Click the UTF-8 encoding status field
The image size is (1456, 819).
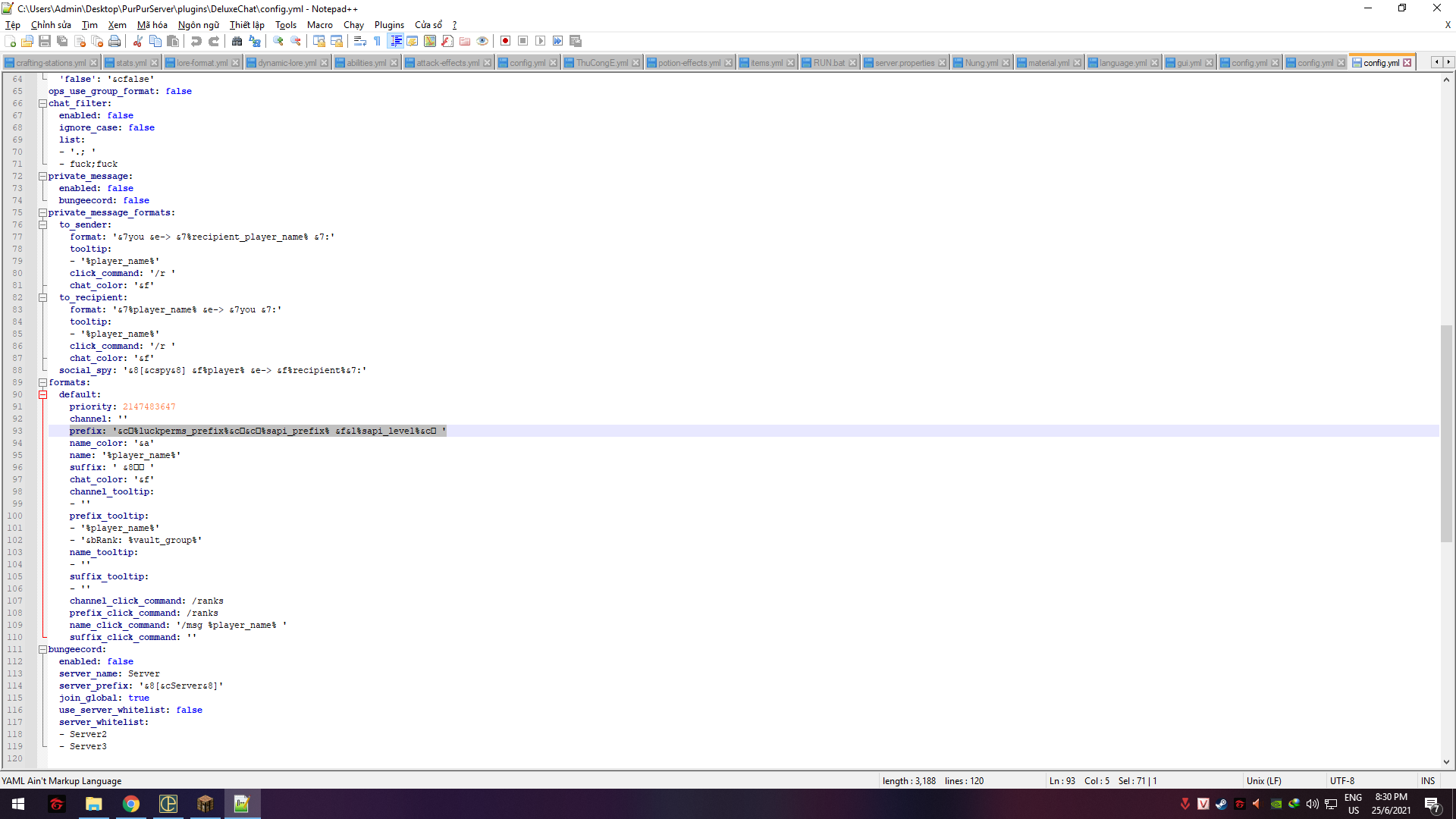[1341, 780]
